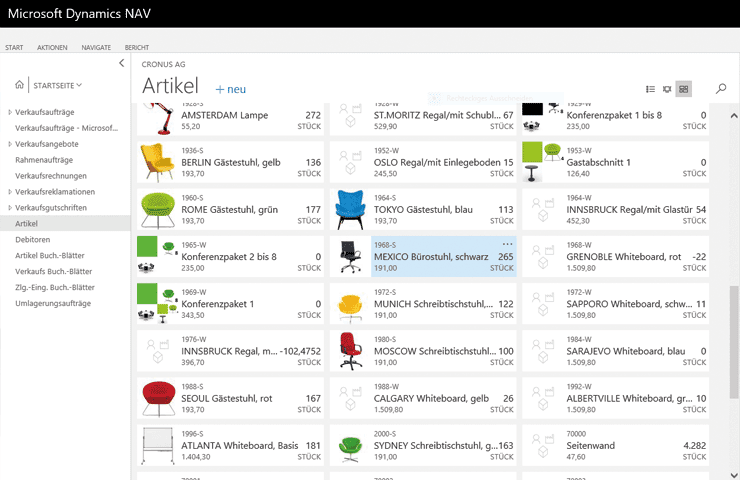Select the ATLANTA Whiteboard image
Image resolution: width=740 pixels, height=480 pixels.
pos(156,447)
